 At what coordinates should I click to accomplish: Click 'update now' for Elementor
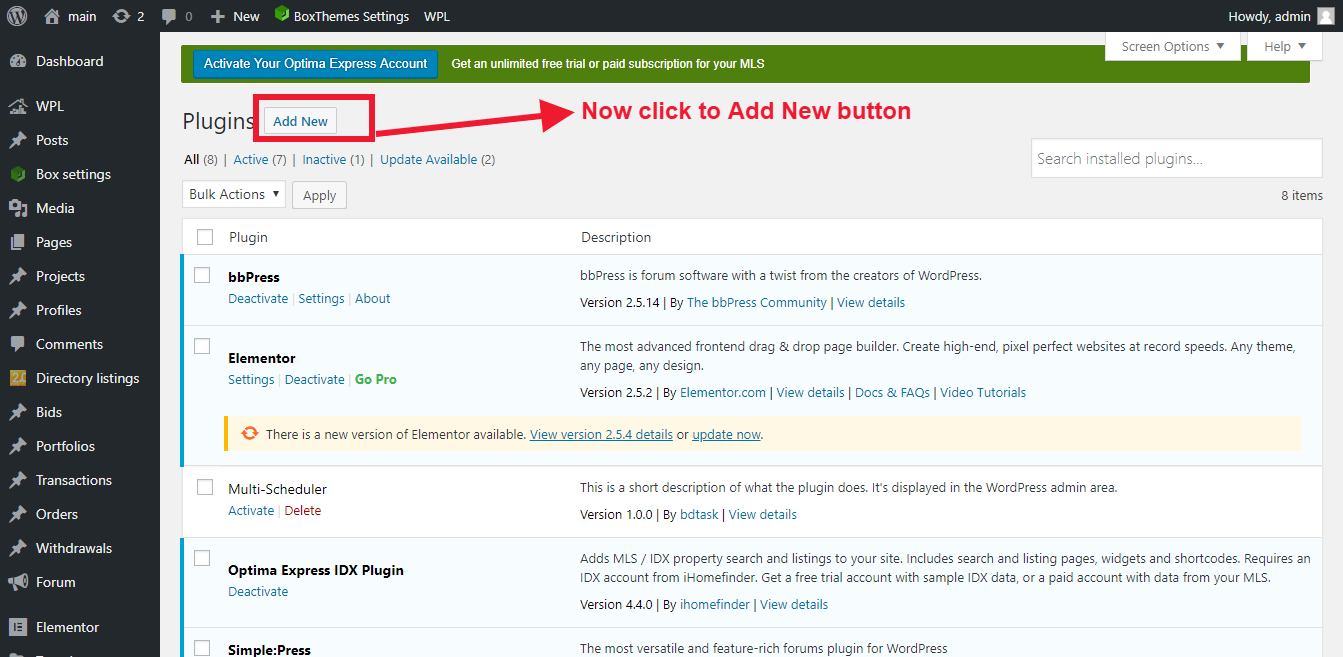point(727,435)
